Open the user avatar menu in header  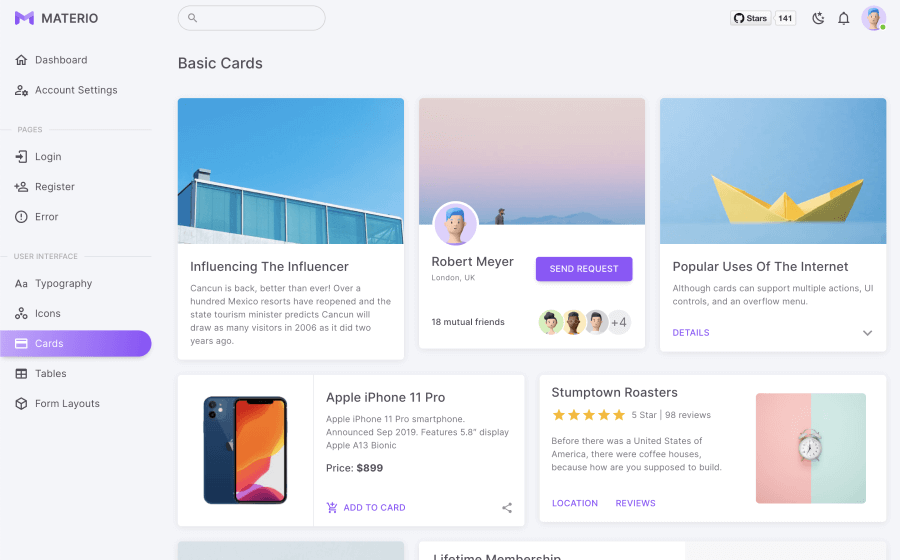pyautogui.click(x=873, y=18)
